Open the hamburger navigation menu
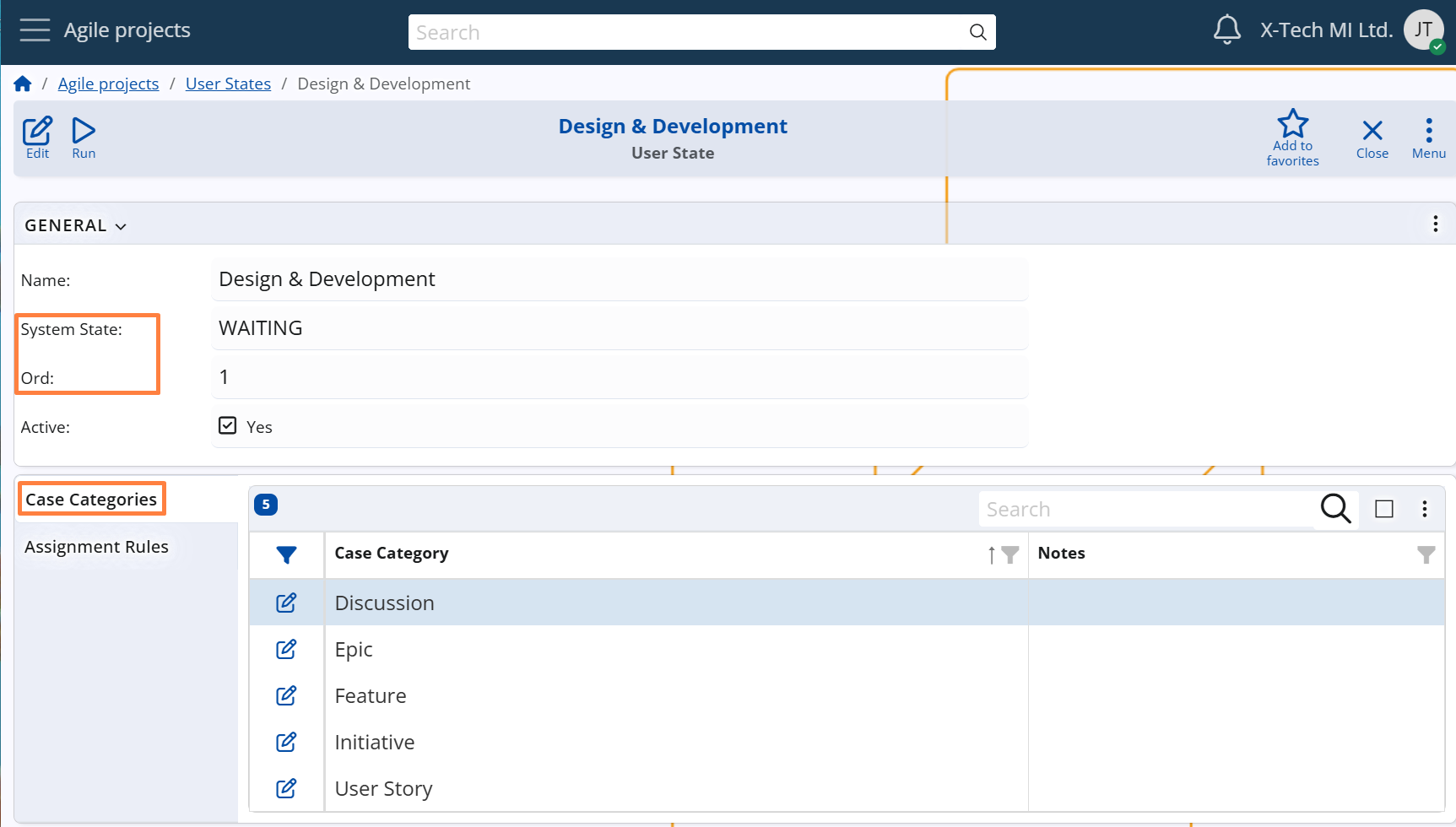Screen dimensions: 1456x827 [x=35, y=30]
